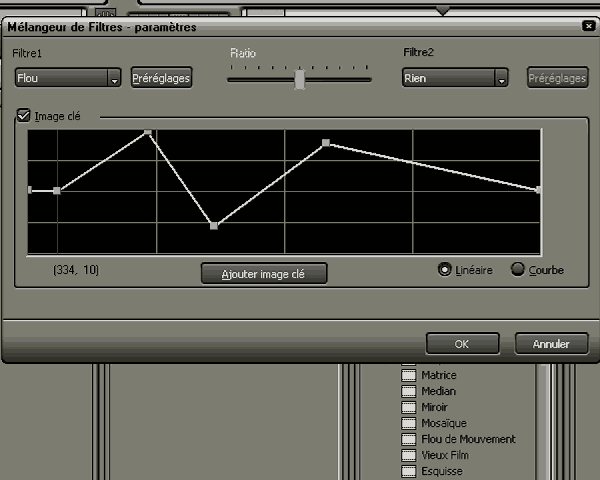Select the Median filter entry

point(439,391)
